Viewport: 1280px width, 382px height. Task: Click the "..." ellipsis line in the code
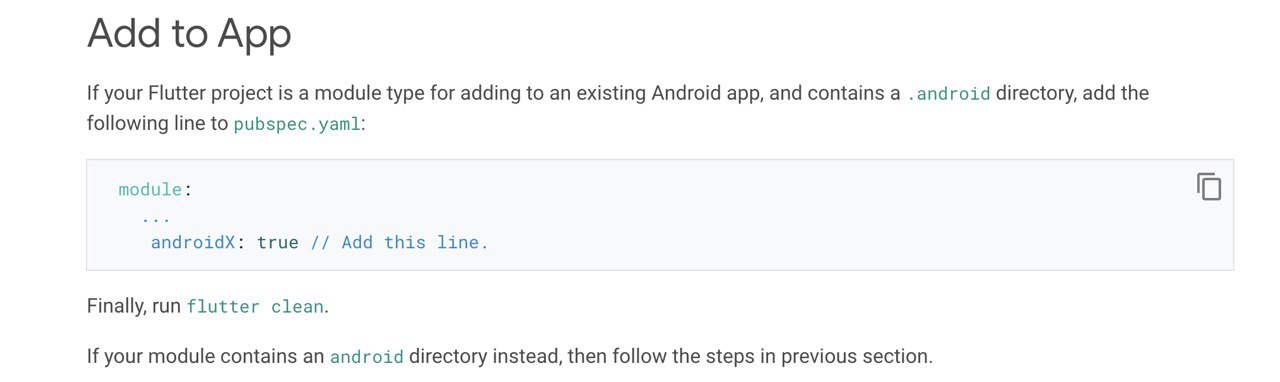pyautogui.click(x=155, y=218)
